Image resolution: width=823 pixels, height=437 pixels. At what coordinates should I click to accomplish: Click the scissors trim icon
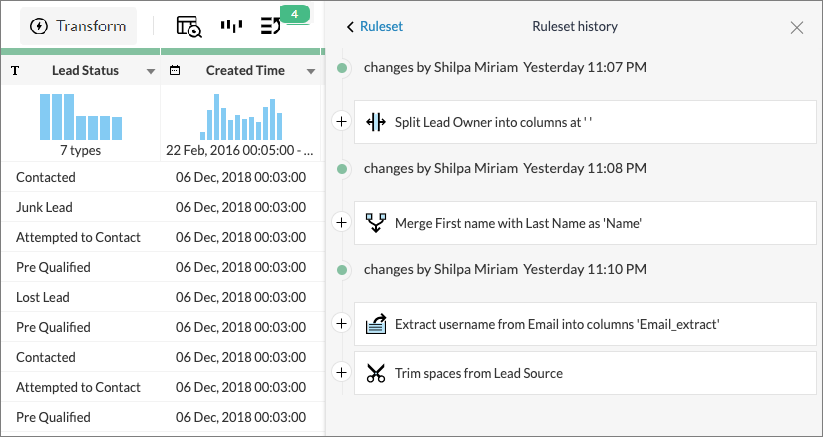(x=376, y=373)
